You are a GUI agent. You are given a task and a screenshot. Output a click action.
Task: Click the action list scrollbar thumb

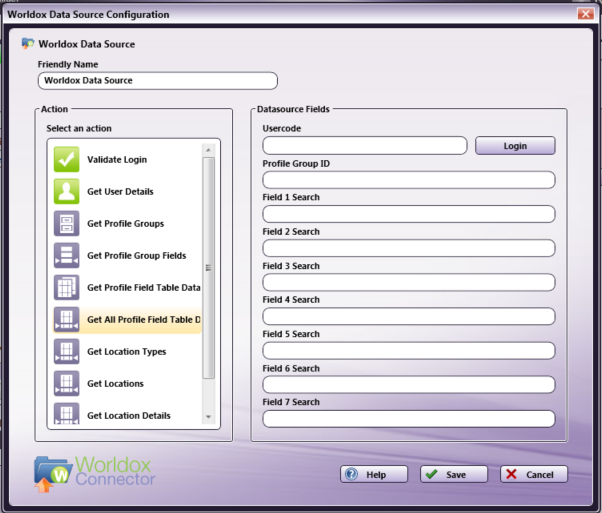208,268
